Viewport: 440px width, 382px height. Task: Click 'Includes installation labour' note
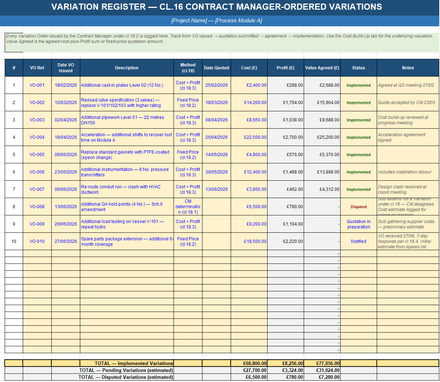[x=408, y=172]
